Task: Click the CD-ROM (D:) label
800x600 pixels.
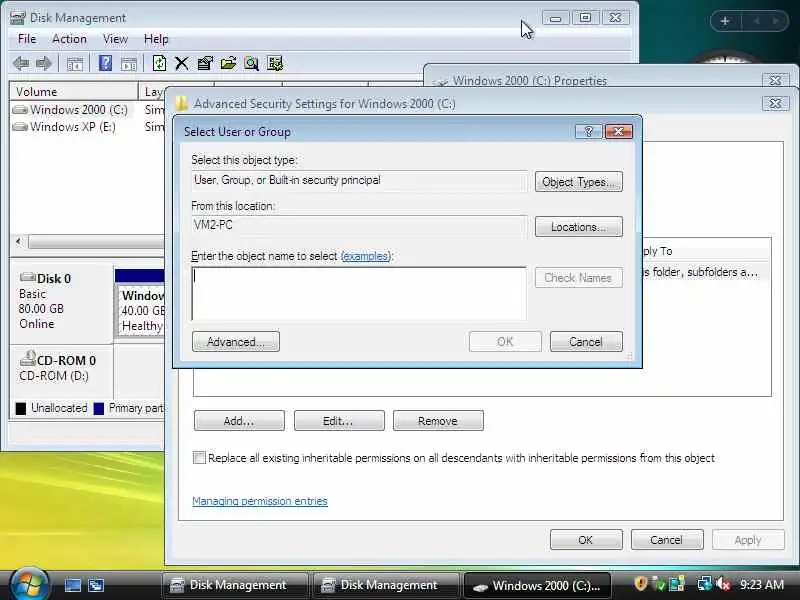Action: [54, 376]
